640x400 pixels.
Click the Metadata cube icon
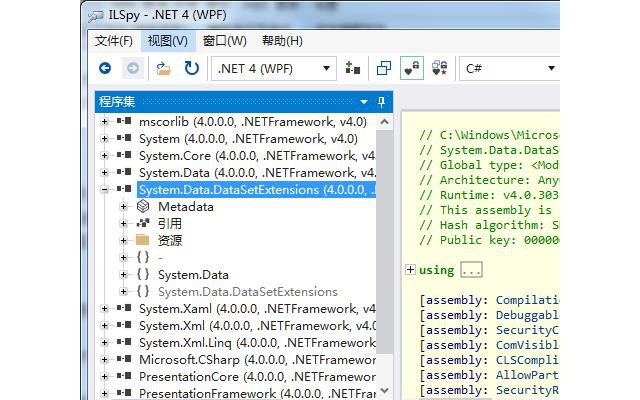pos(143,207)
